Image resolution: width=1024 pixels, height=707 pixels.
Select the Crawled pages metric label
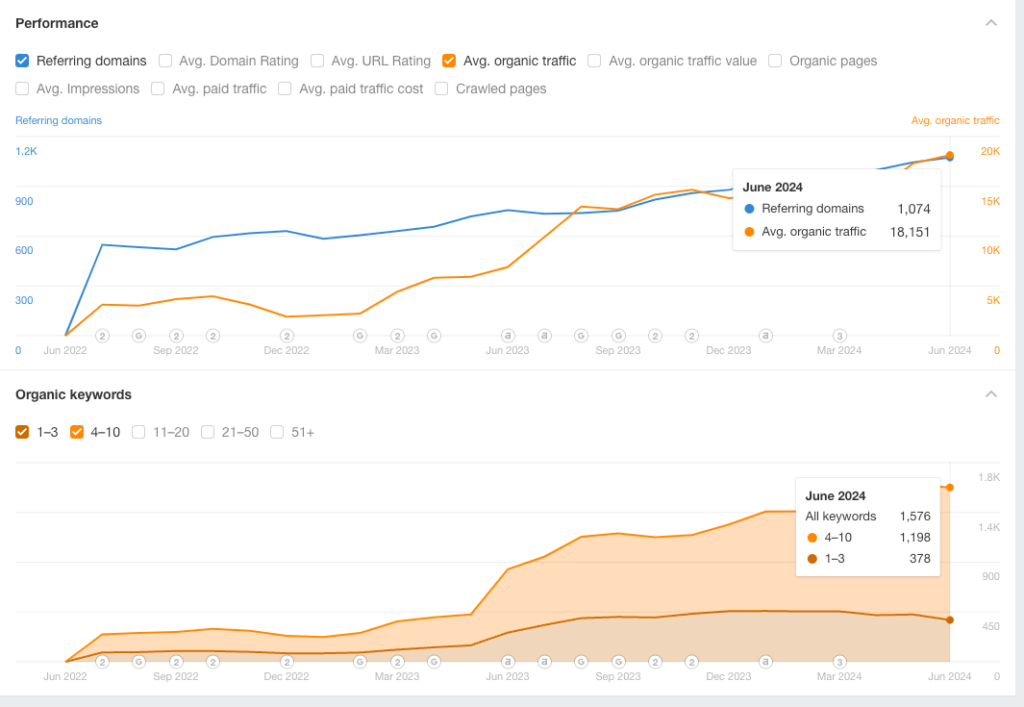click(x=501, y=89)
